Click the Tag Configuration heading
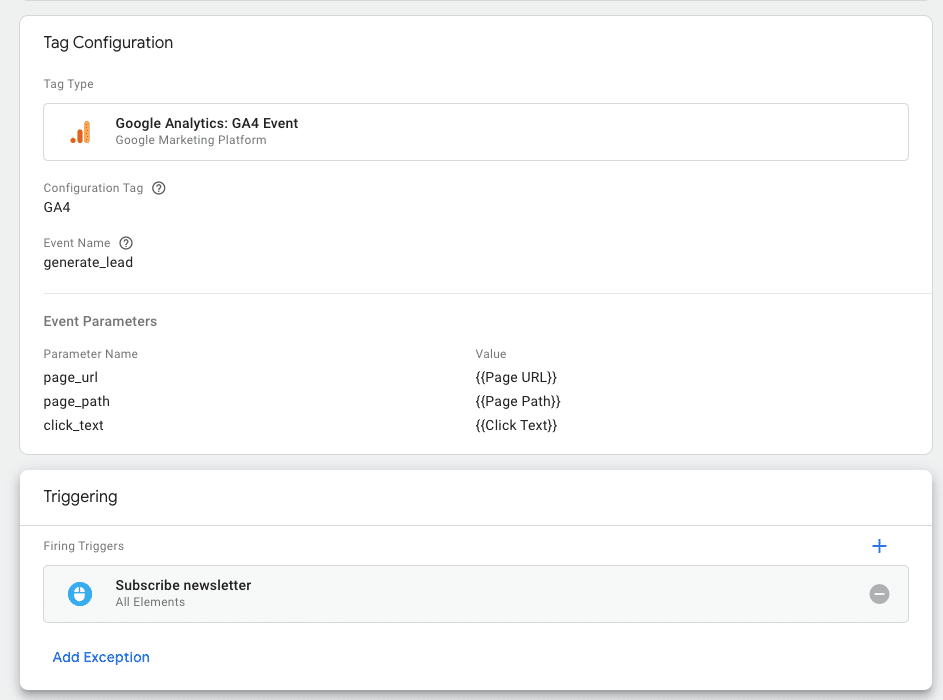Screen dimensions: 943x700 [x=108, y=43]
